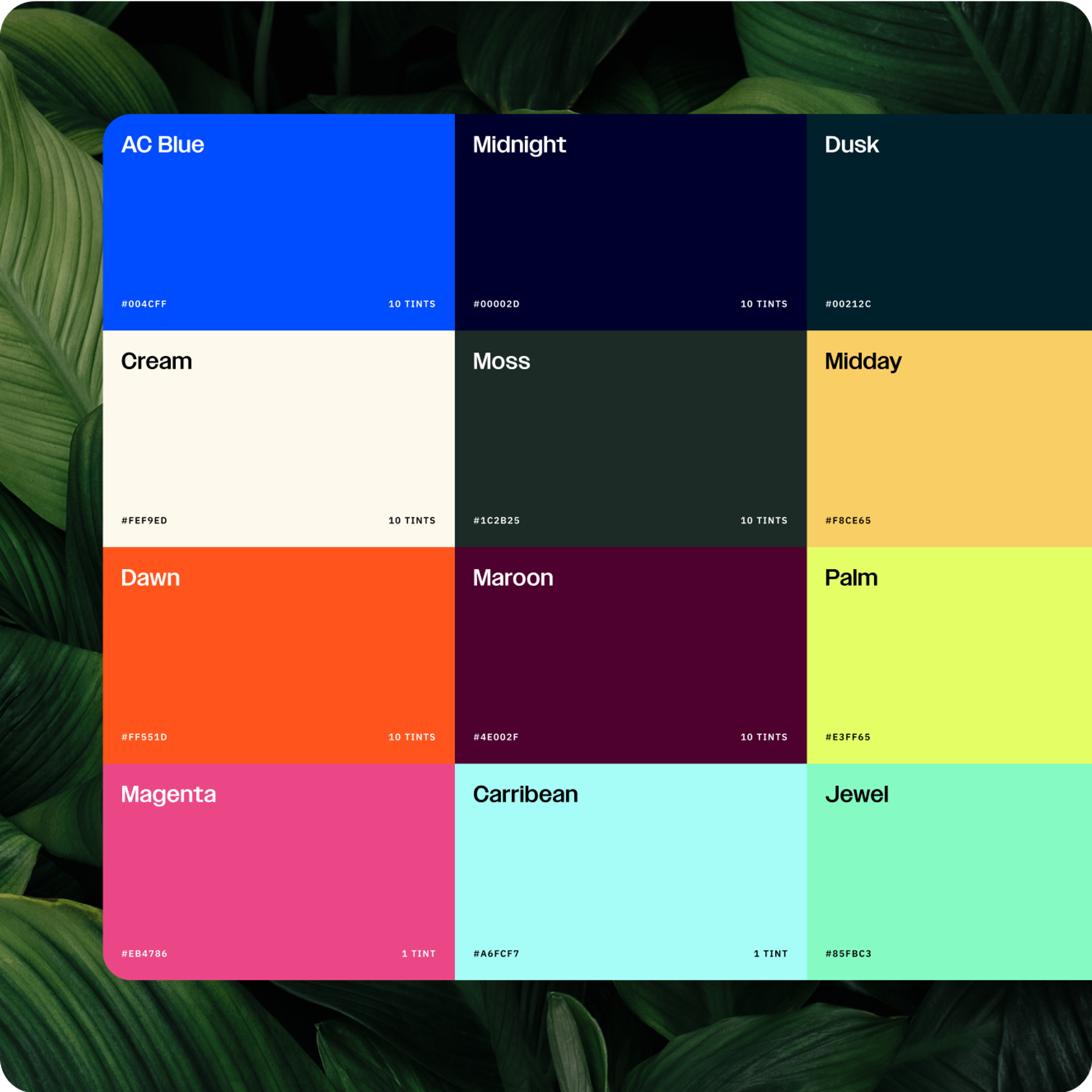The image size is (1092, 1092).
Task: Click the #004CFF hex code label
Action: coord(144,304)
